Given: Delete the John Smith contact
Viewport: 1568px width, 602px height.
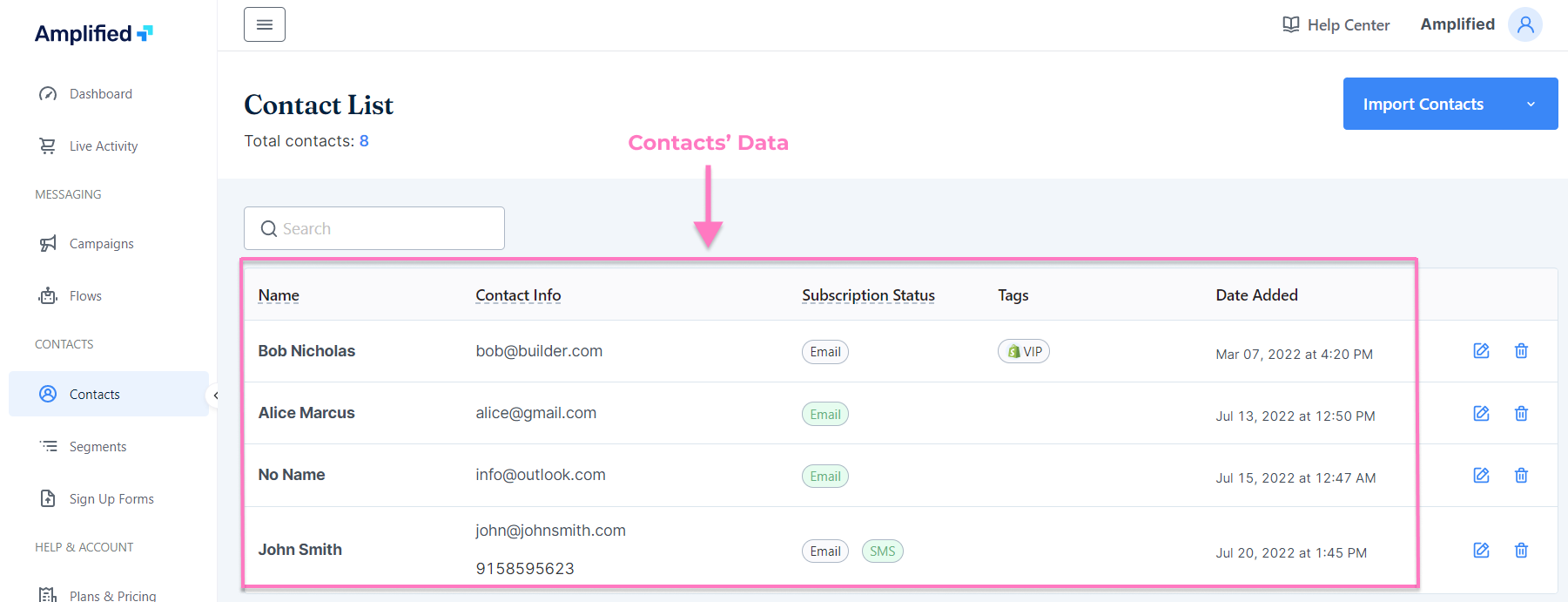Looking at the screenshot, I should [x=1521, y=550].
